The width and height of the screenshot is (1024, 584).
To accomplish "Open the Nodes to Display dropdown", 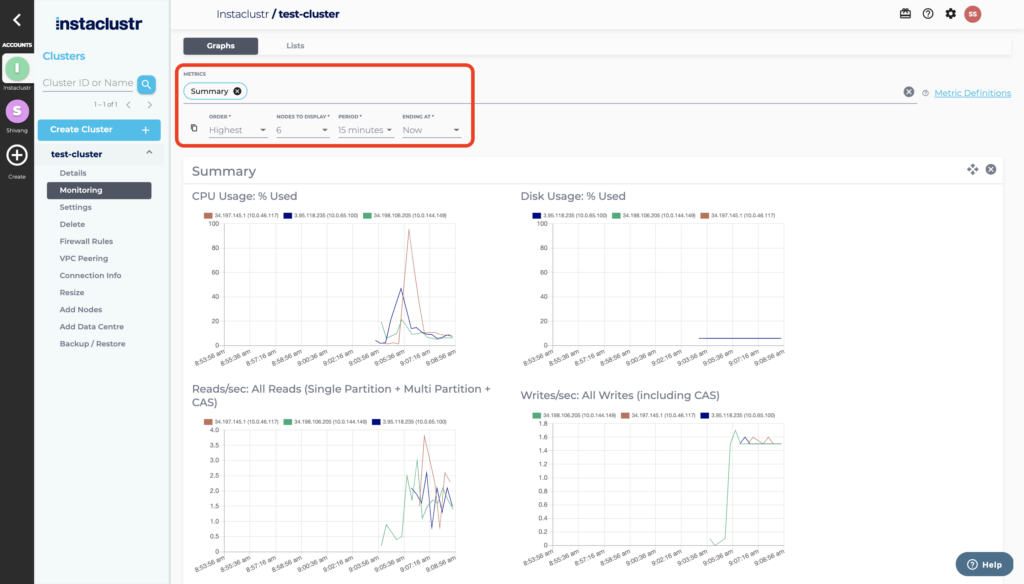I will click(x=302, y=130).
